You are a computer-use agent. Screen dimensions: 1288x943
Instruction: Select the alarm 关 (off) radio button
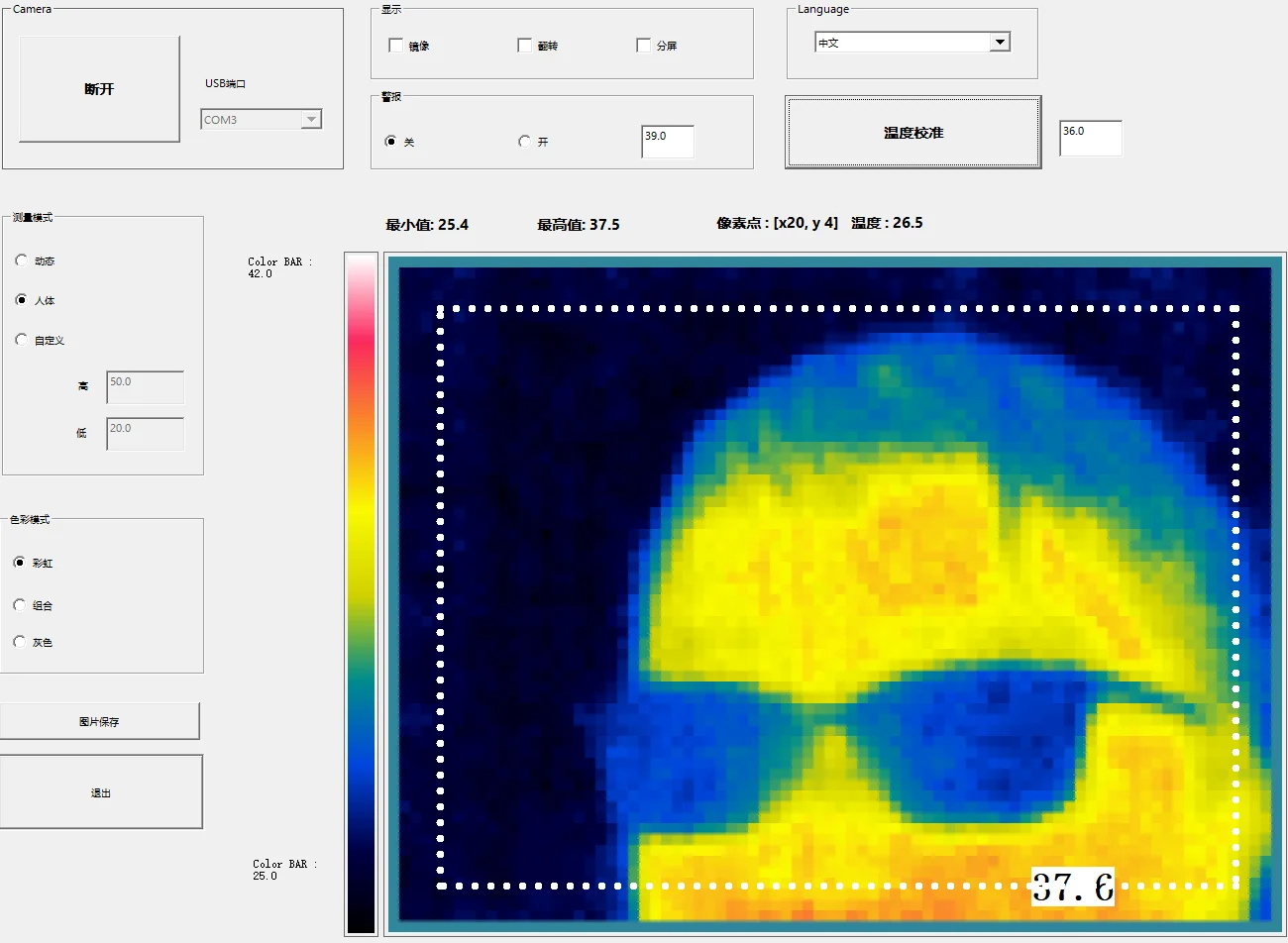[x=390, y=142]
